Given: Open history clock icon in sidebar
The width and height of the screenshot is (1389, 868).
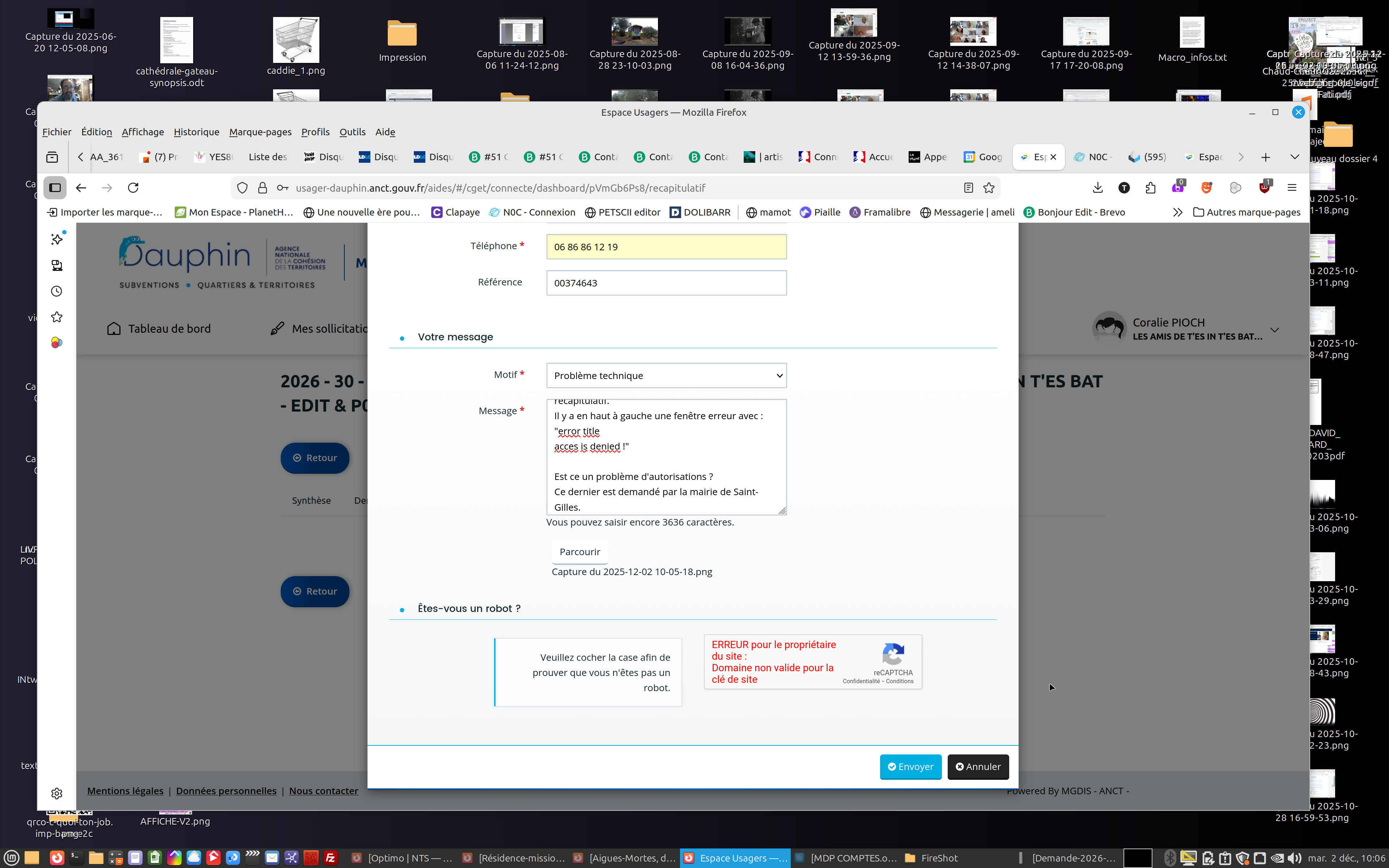Looking at the screenshot, I should point(56,291).
